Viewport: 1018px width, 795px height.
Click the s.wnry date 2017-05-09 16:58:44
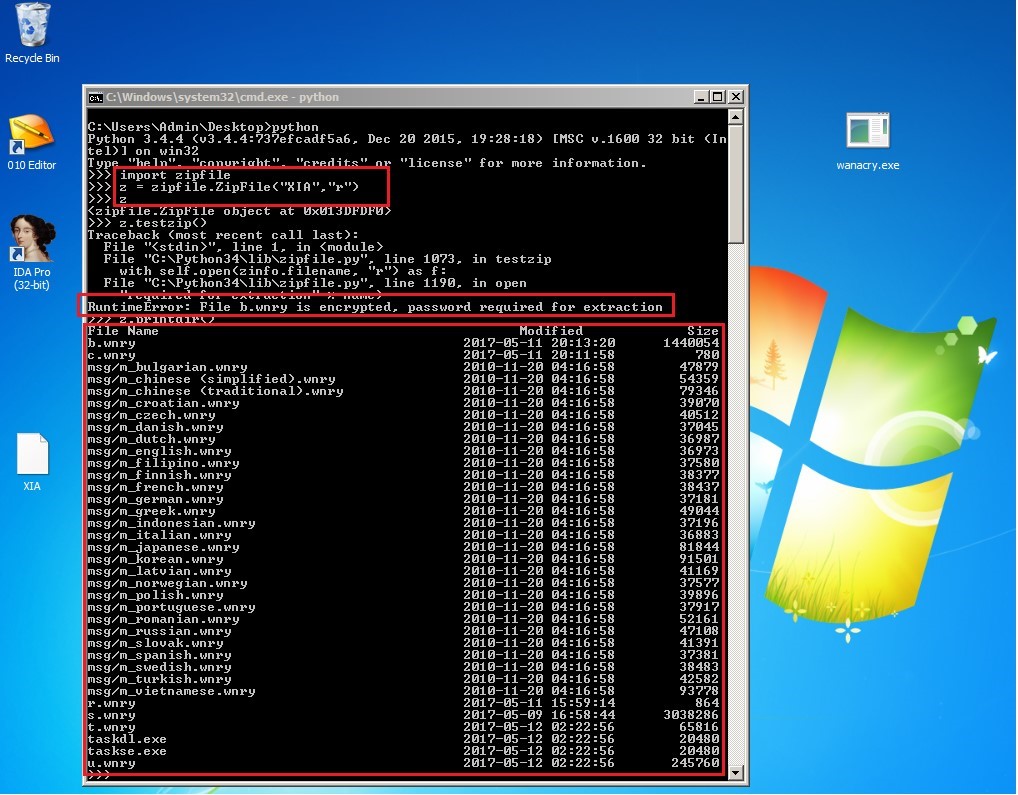click(539, 715)
